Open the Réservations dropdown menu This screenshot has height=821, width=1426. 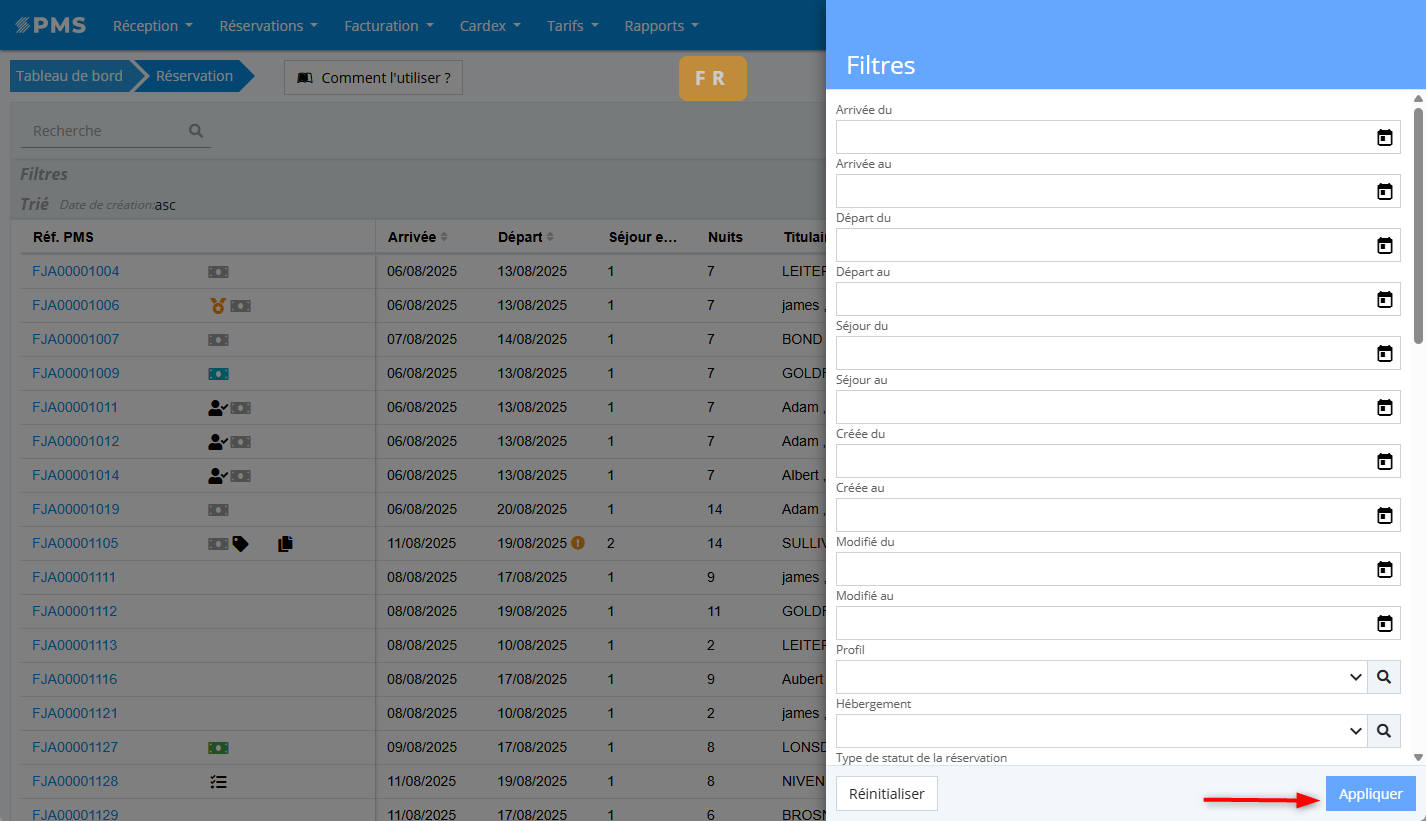pyautogui.click(x=268, y=26)
